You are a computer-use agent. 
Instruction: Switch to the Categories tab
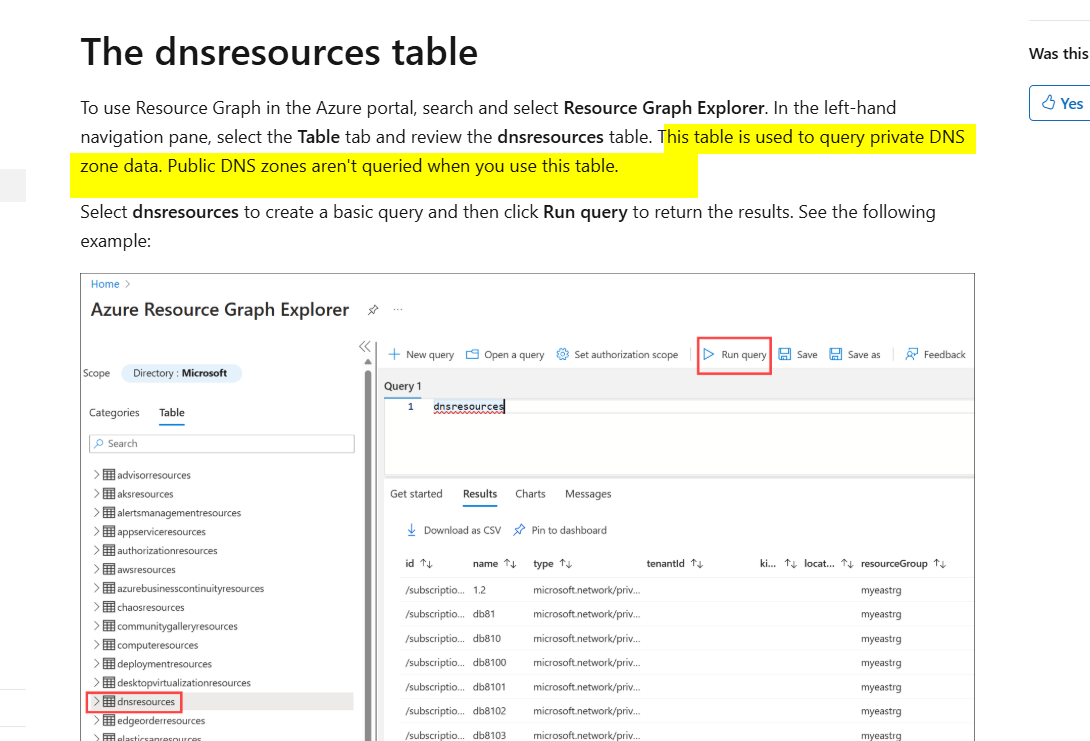(114, 413)
